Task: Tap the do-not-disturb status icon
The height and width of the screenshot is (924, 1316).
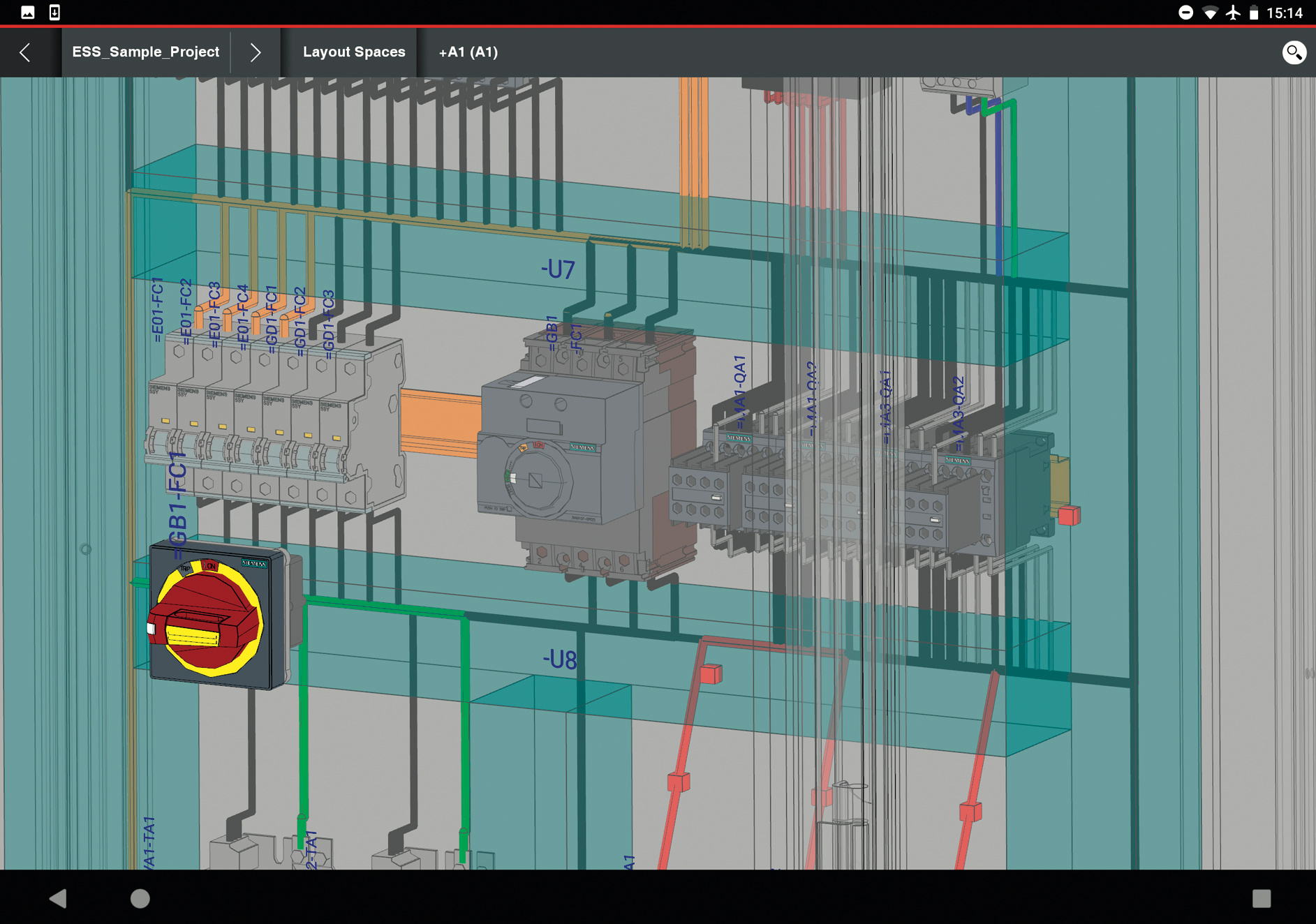Action: click(x=1185, y=13)
